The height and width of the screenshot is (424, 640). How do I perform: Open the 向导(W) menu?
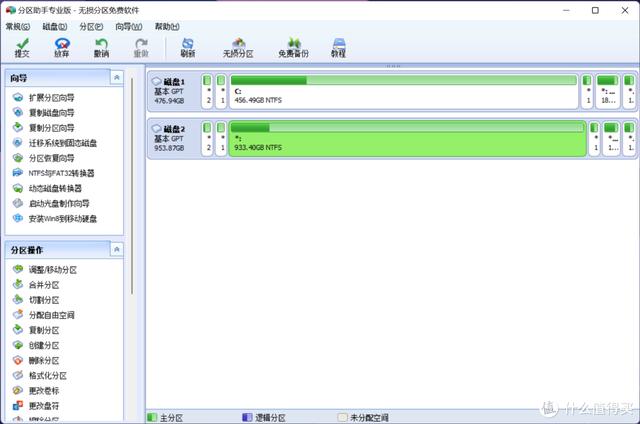tap(129, 27)
